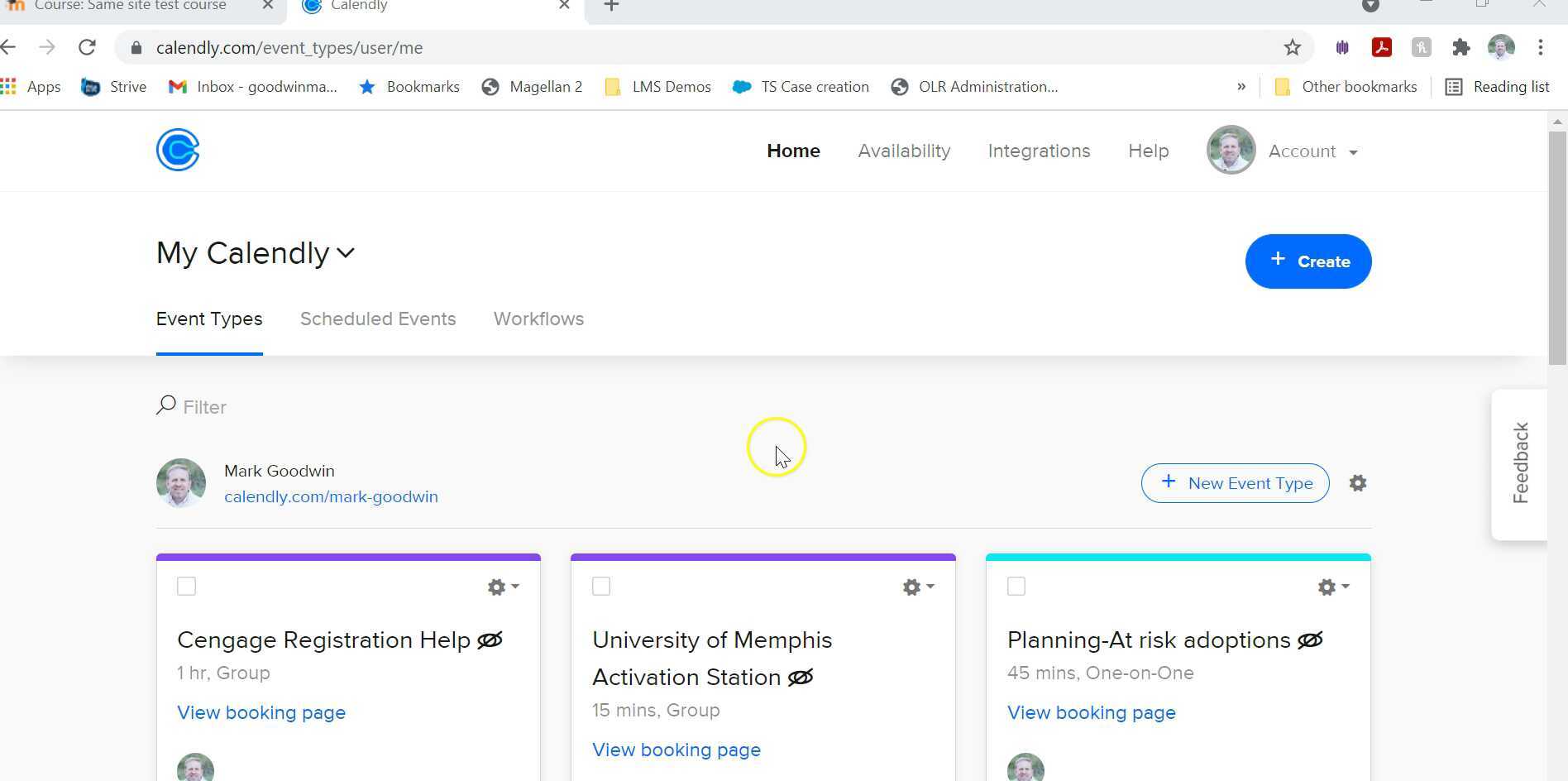The image size is (1568, 781).
Task: Switch to Same site test course tab
Action: [131, 7]
